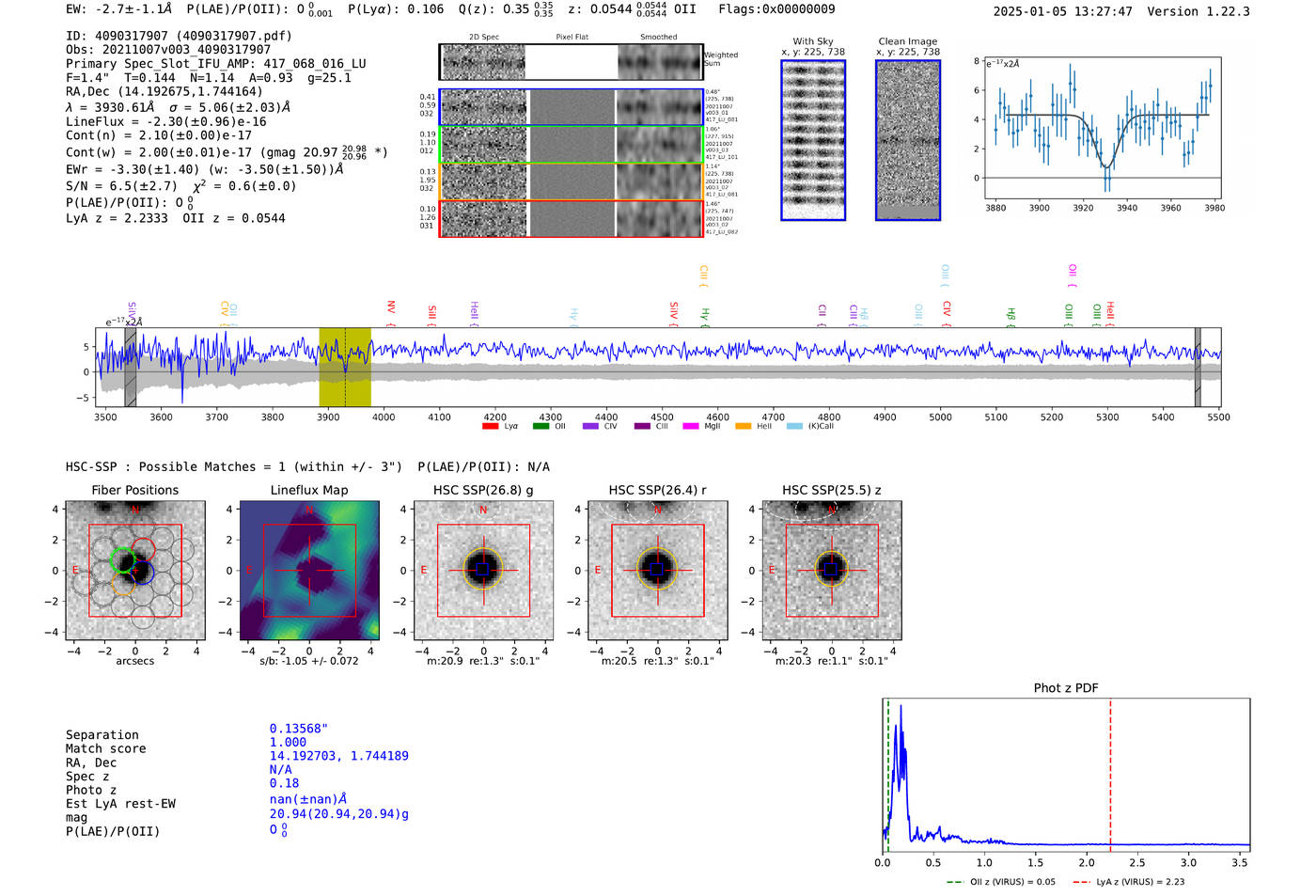Select the HSC SSP z-band cutout
This screenshot has height=896, width=1316.
[x=831, y=571]
